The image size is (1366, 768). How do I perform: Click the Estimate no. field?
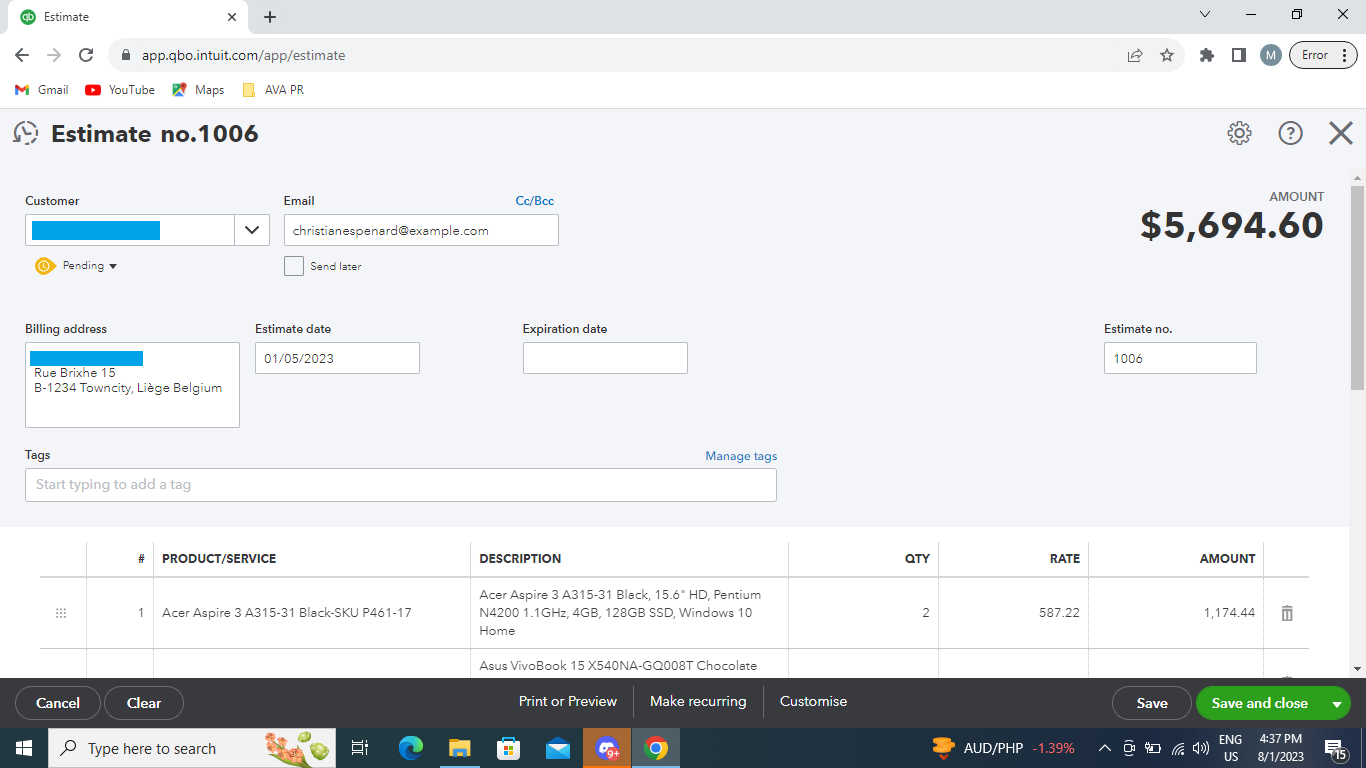[x=1180, y=358]
